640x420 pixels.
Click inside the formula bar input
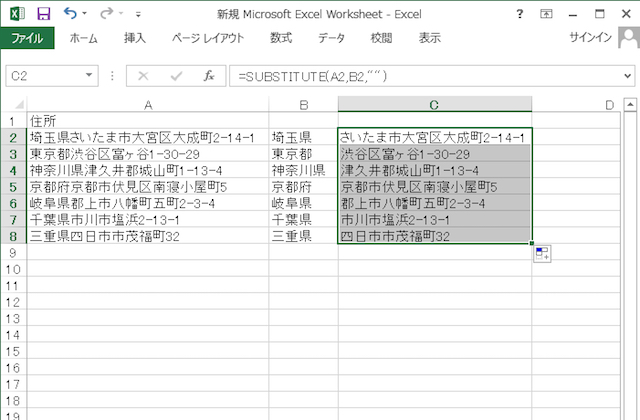coord(420,76)
